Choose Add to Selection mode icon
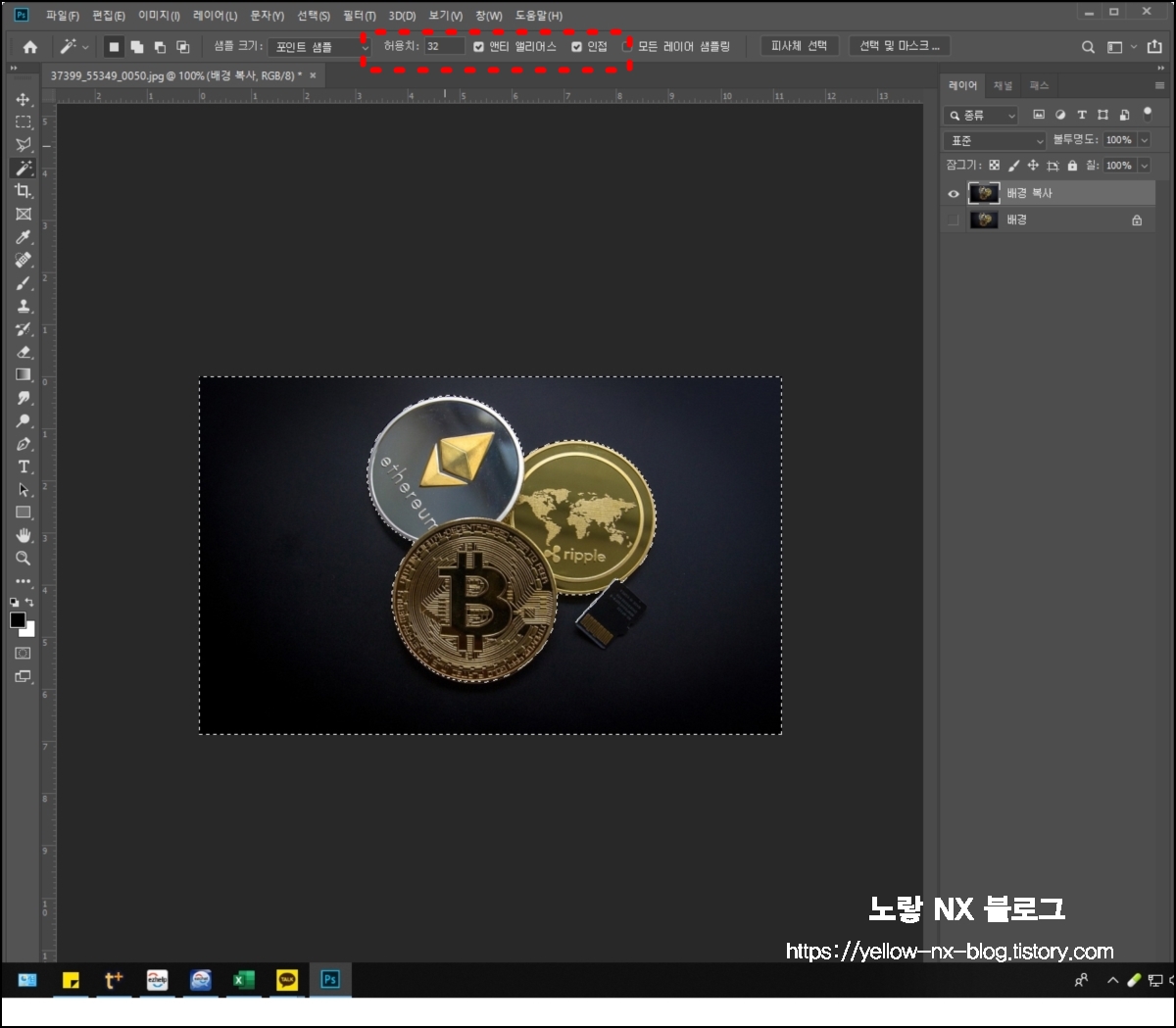Image resolution: width=1176 pixels, height=1028 pixels. 137,46
